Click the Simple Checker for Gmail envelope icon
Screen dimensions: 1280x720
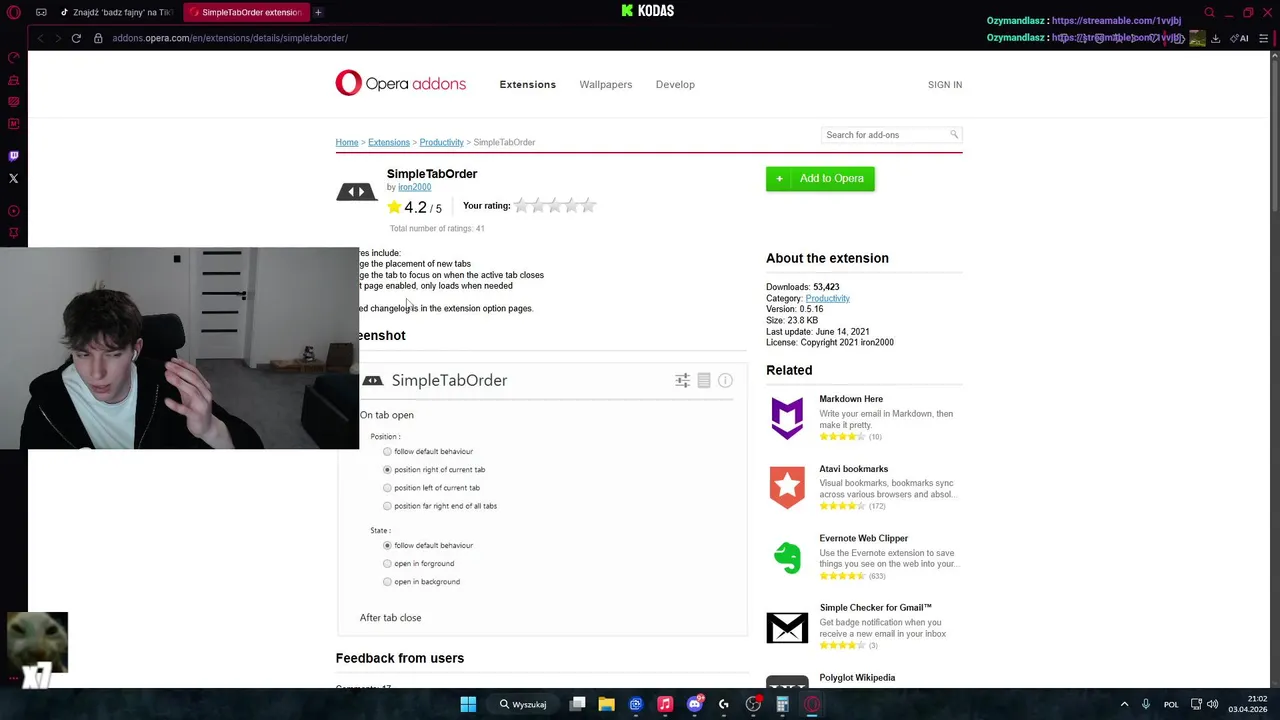coord(787,627)
